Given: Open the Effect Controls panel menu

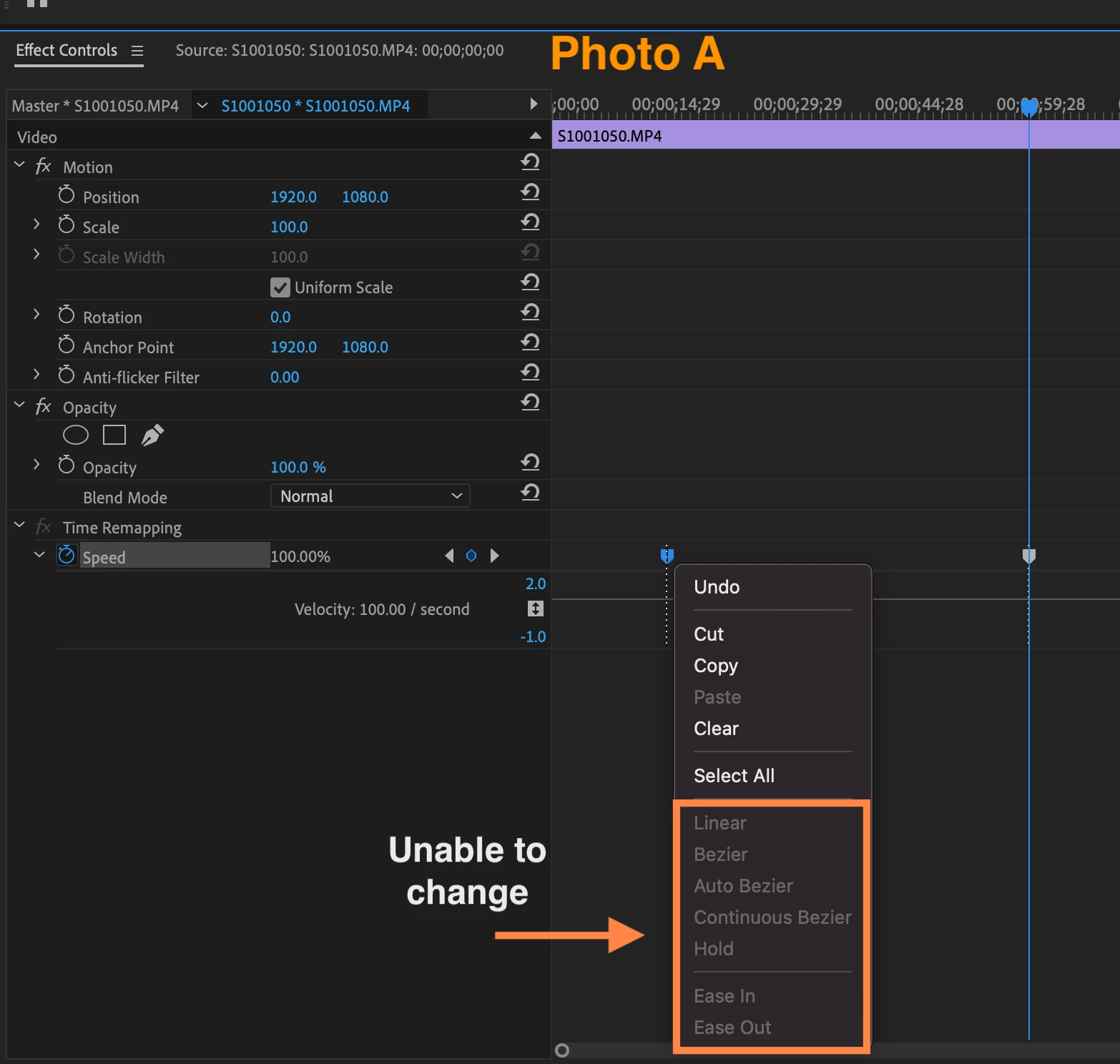Looking at the screenshot, I should pyautogui.click(x=137, y=51).
